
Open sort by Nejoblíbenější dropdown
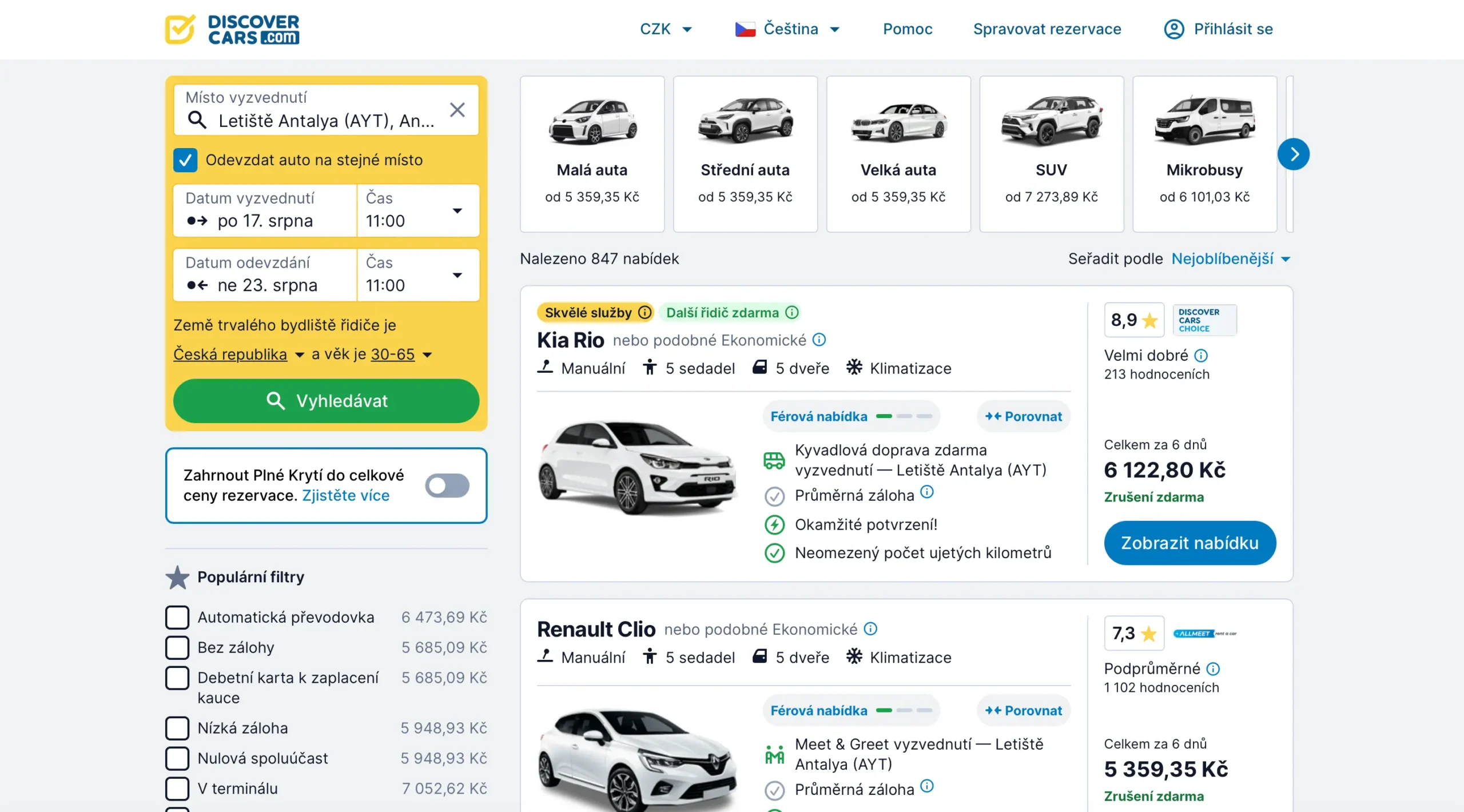tap(1230, 259)
